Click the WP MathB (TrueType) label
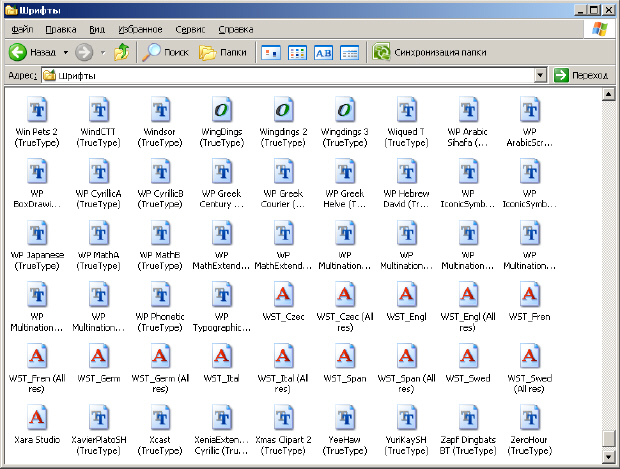 click(160, 260)
